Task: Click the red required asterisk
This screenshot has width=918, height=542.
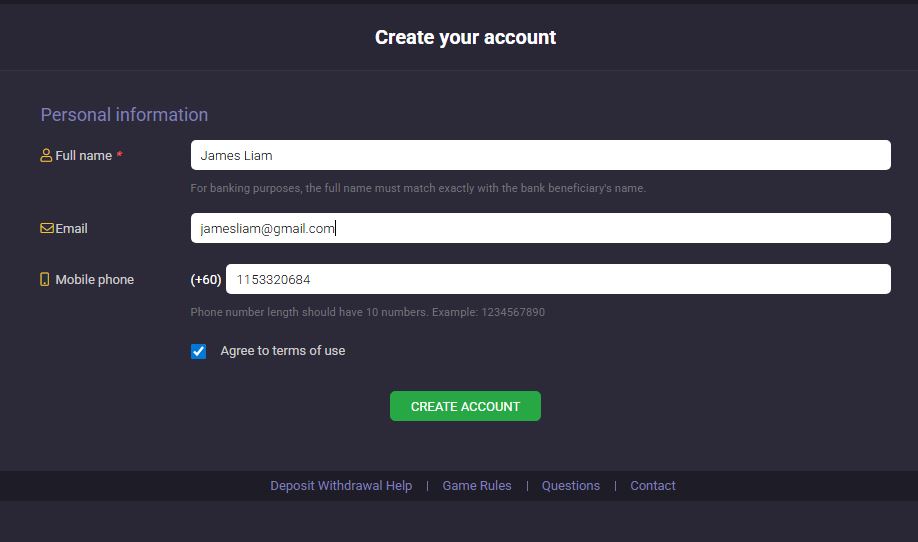Action: (x=120, y=156)
